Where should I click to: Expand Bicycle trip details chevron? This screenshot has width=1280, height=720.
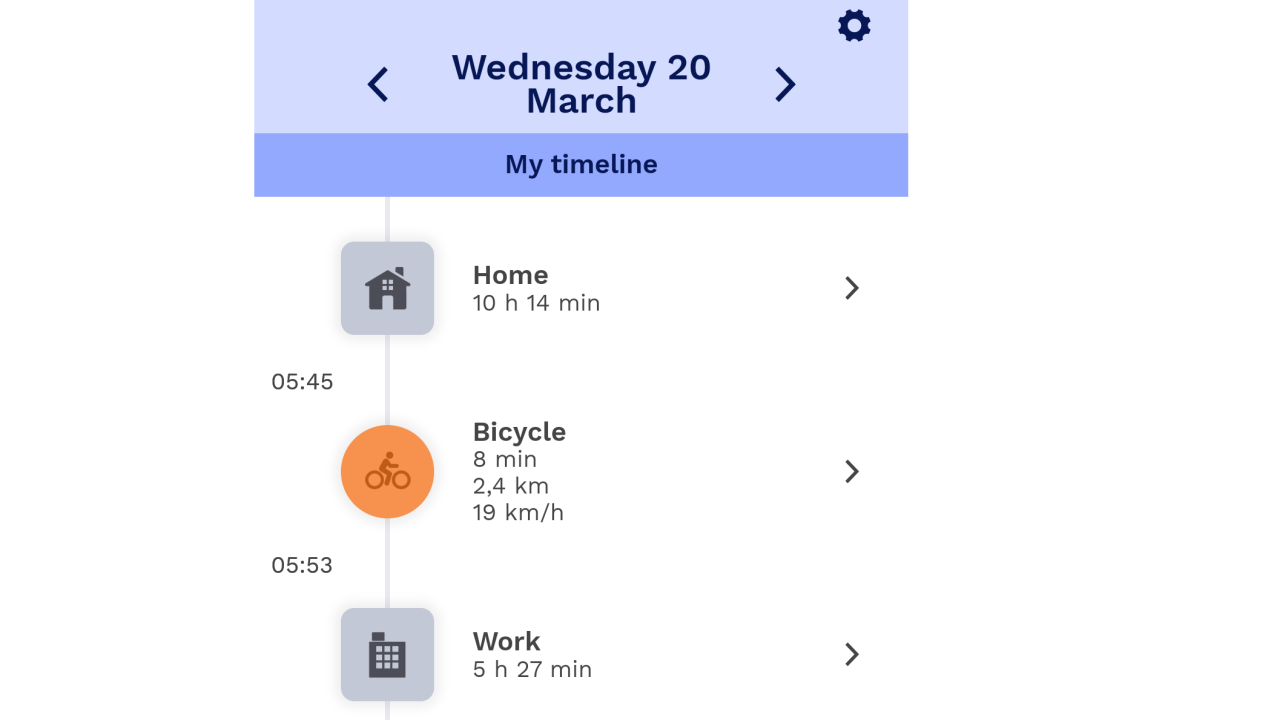[x=851, y=472]
